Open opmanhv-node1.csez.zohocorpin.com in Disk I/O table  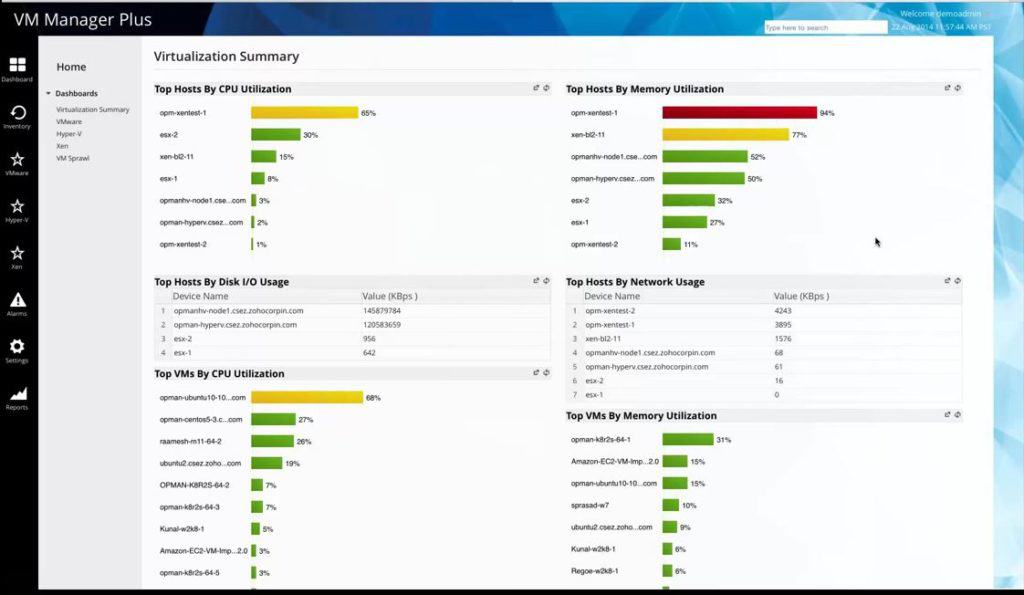238,311
